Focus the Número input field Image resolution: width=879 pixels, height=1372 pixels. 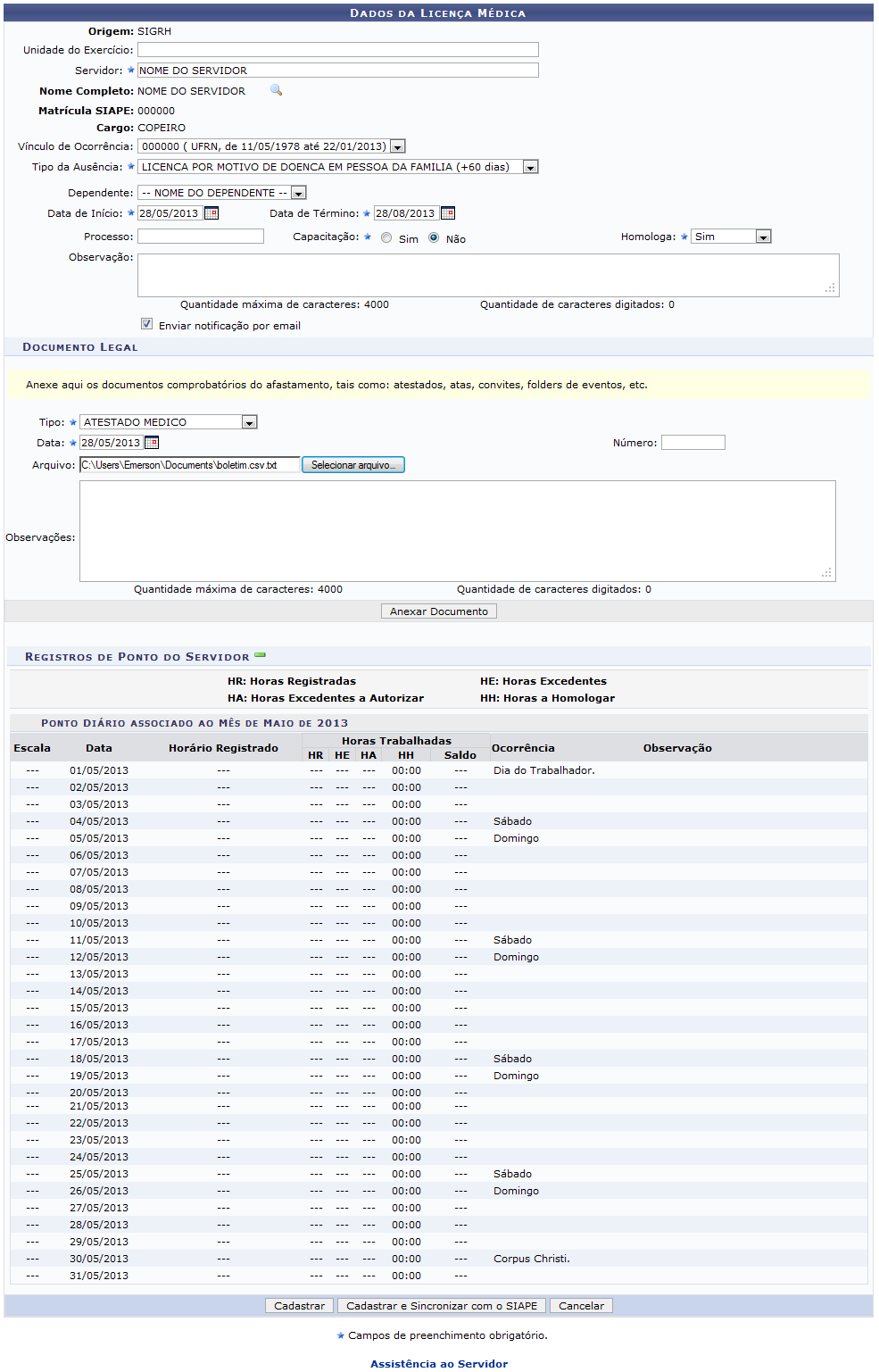693,443
